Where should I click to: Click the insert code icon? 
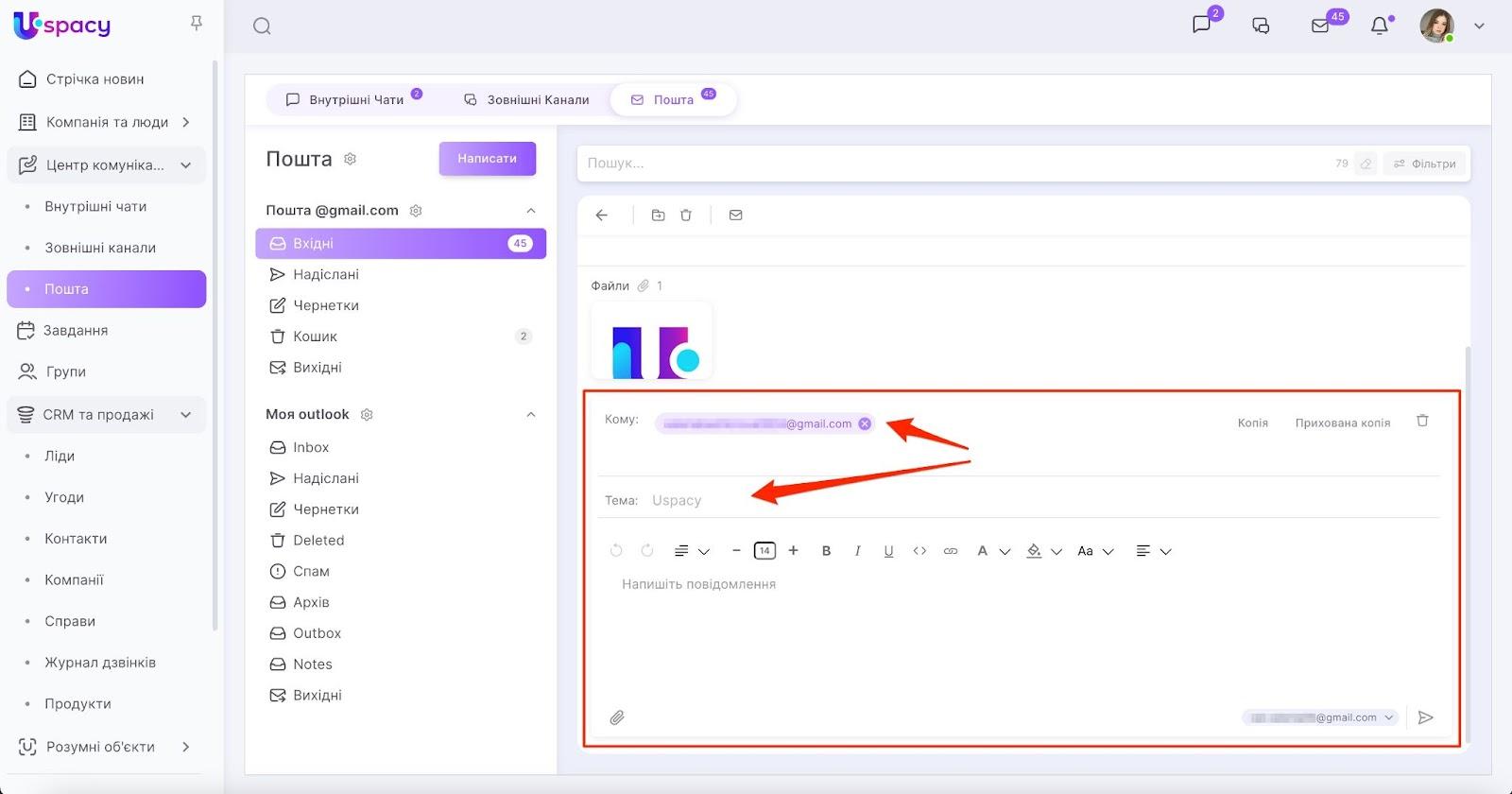[x=919, y=551]
